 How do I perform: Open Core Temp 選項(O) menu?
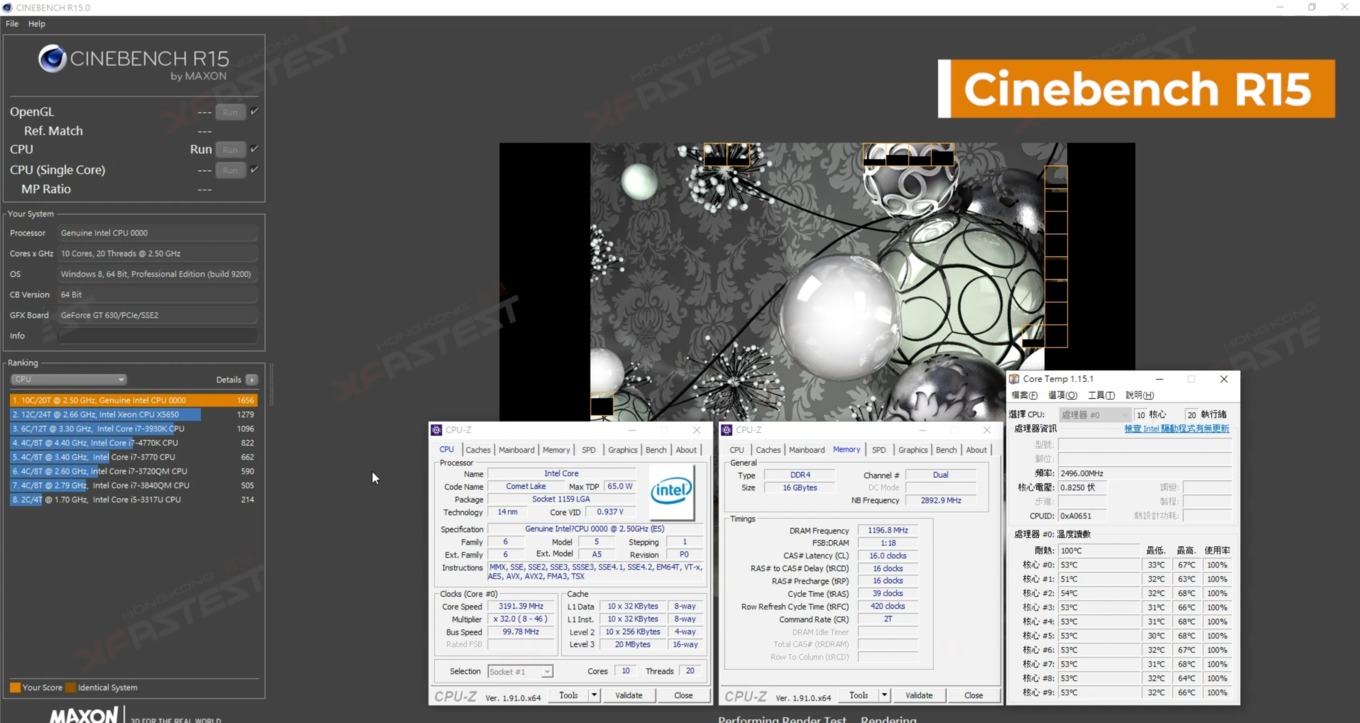pos(1062,395)
